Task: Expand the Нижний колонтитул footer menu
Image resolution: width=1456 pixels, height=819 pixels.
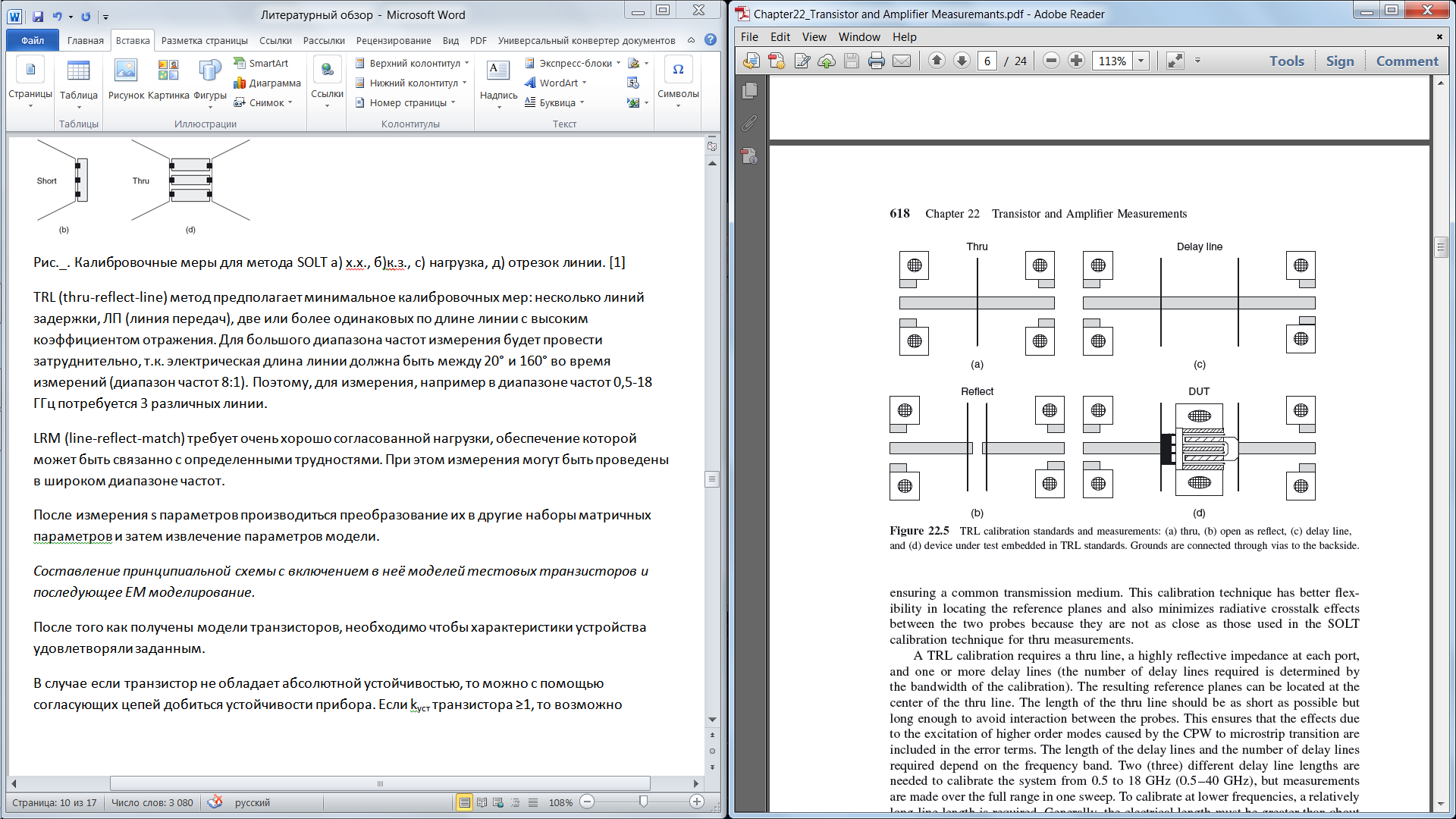Action: tap(410, 83)
